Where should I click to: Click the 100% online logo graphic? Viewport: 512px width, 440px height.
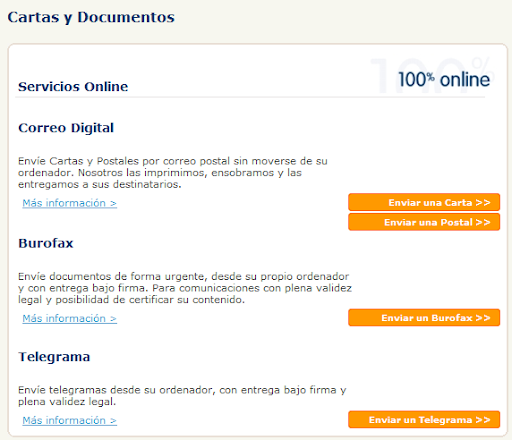[437, 76]
